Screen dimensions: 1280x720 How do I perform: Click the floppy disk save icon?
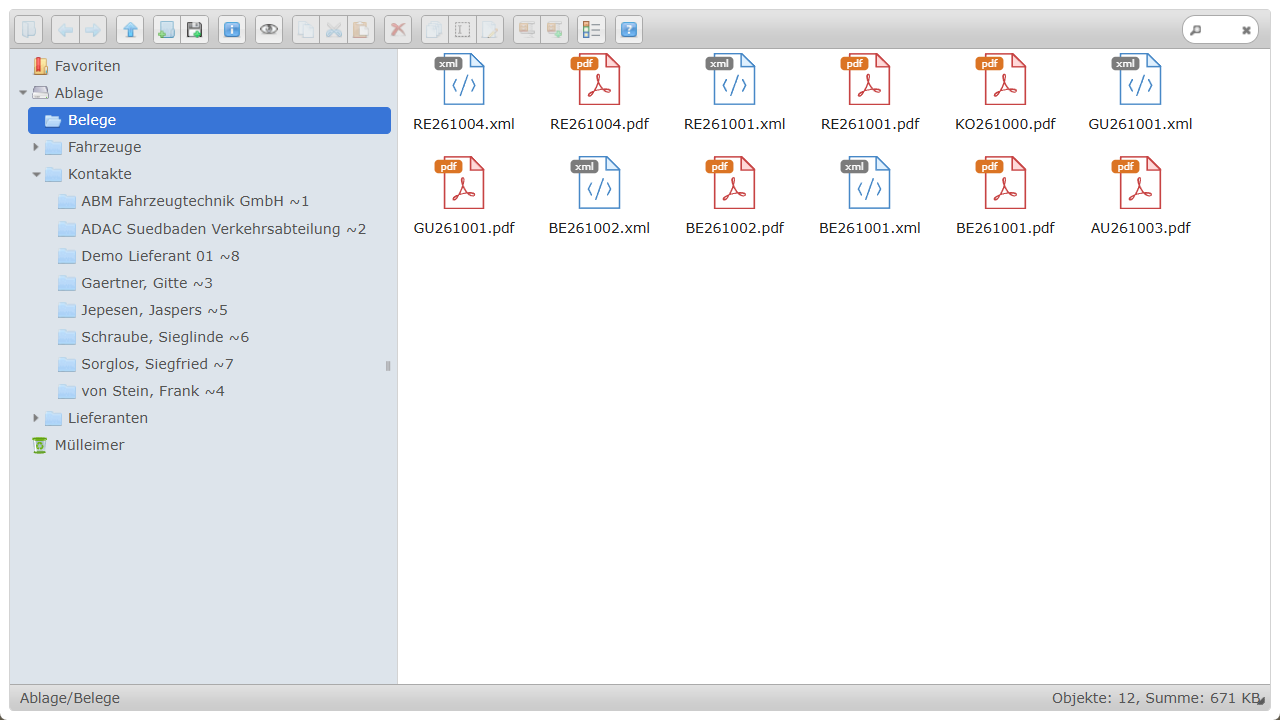[x=195, y=30]
